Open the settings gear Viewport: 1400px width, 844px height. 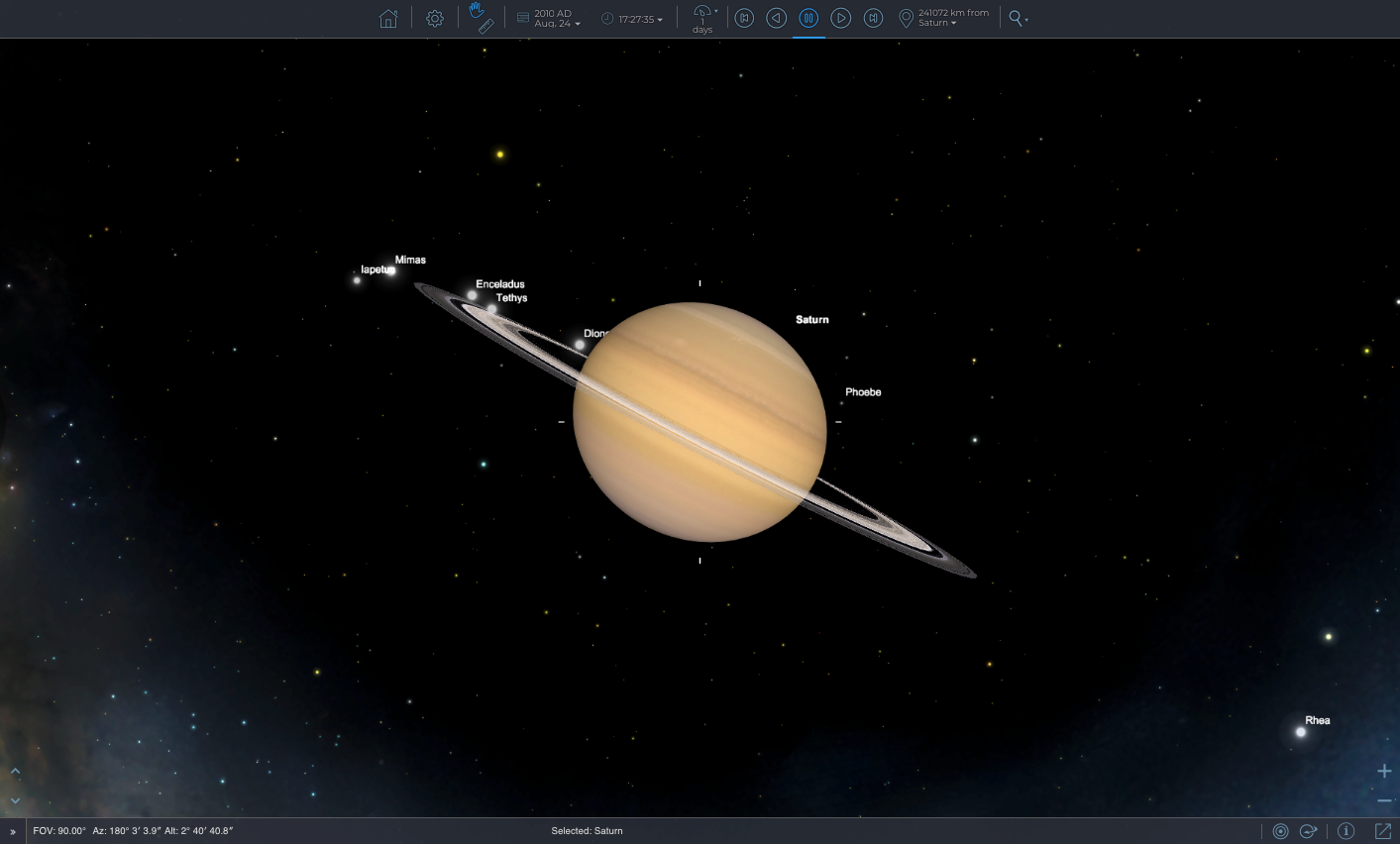click(x=434, y=19)
